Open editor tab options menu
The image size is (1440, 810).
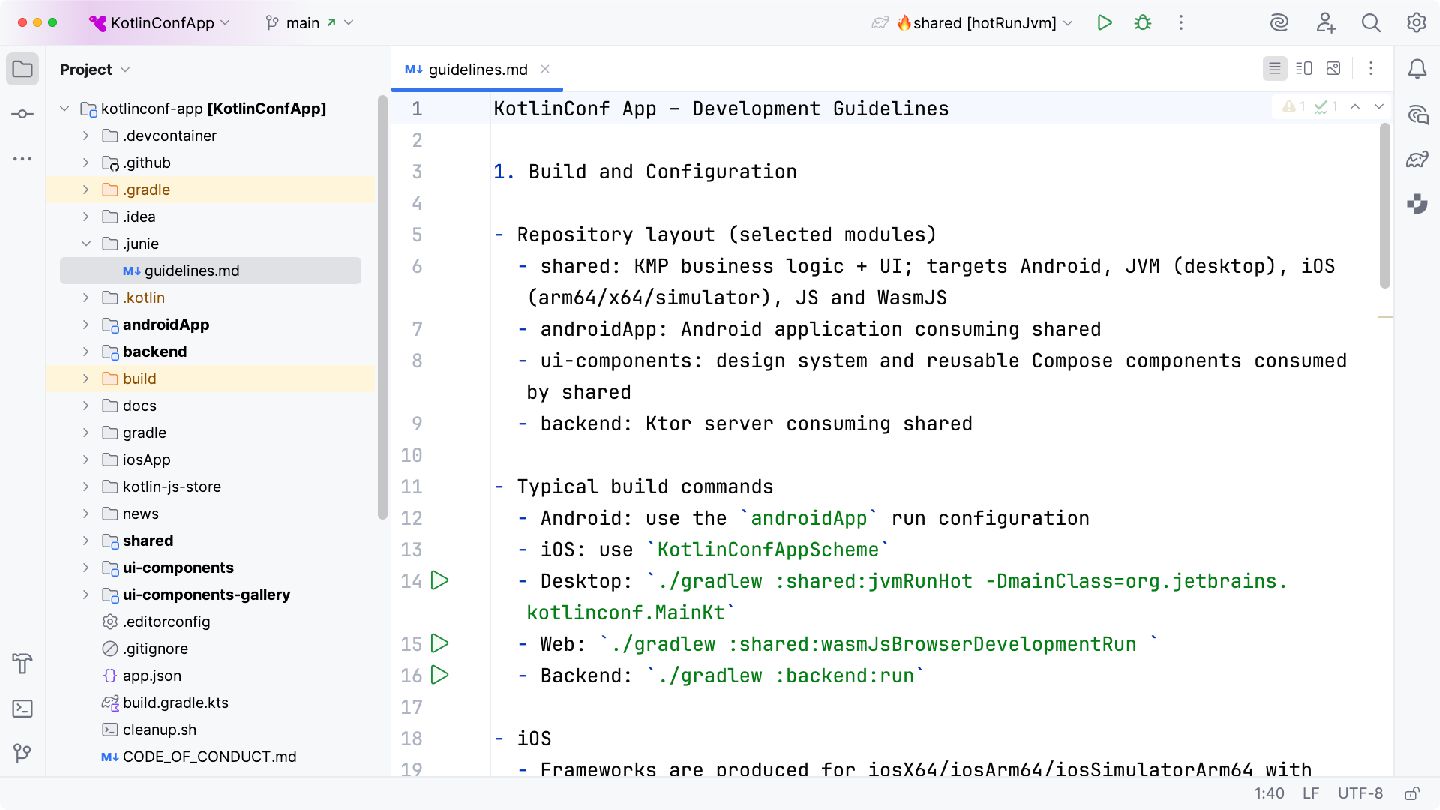[1371, 69]
